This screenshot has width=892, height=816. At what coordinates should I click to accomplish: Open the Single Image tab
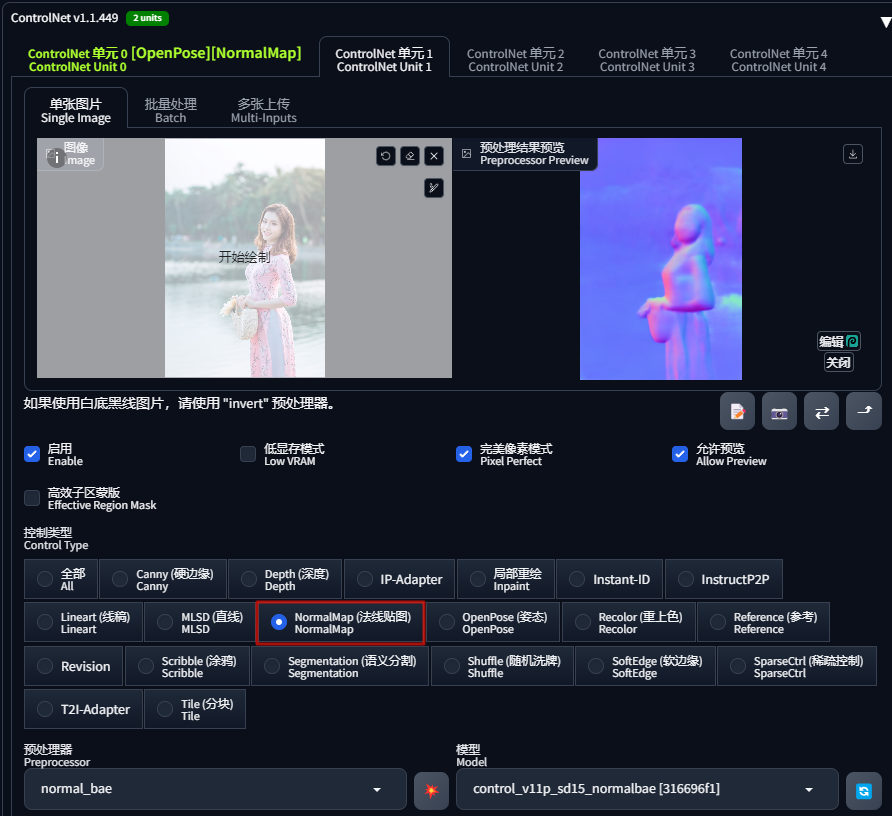click(x=76, y=110)
